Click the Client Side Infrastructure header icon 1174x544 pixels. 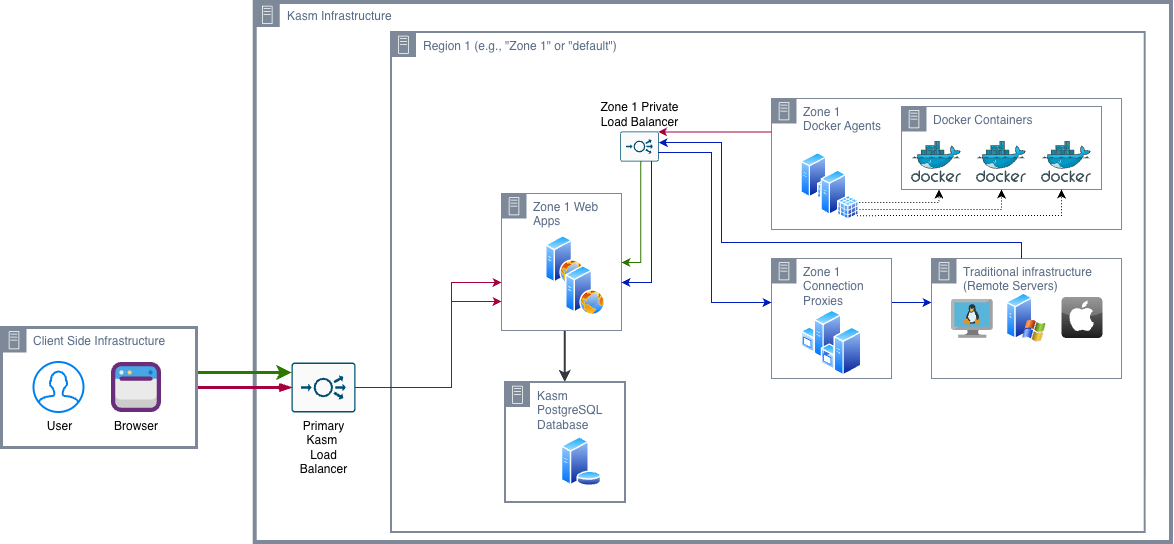13,340
